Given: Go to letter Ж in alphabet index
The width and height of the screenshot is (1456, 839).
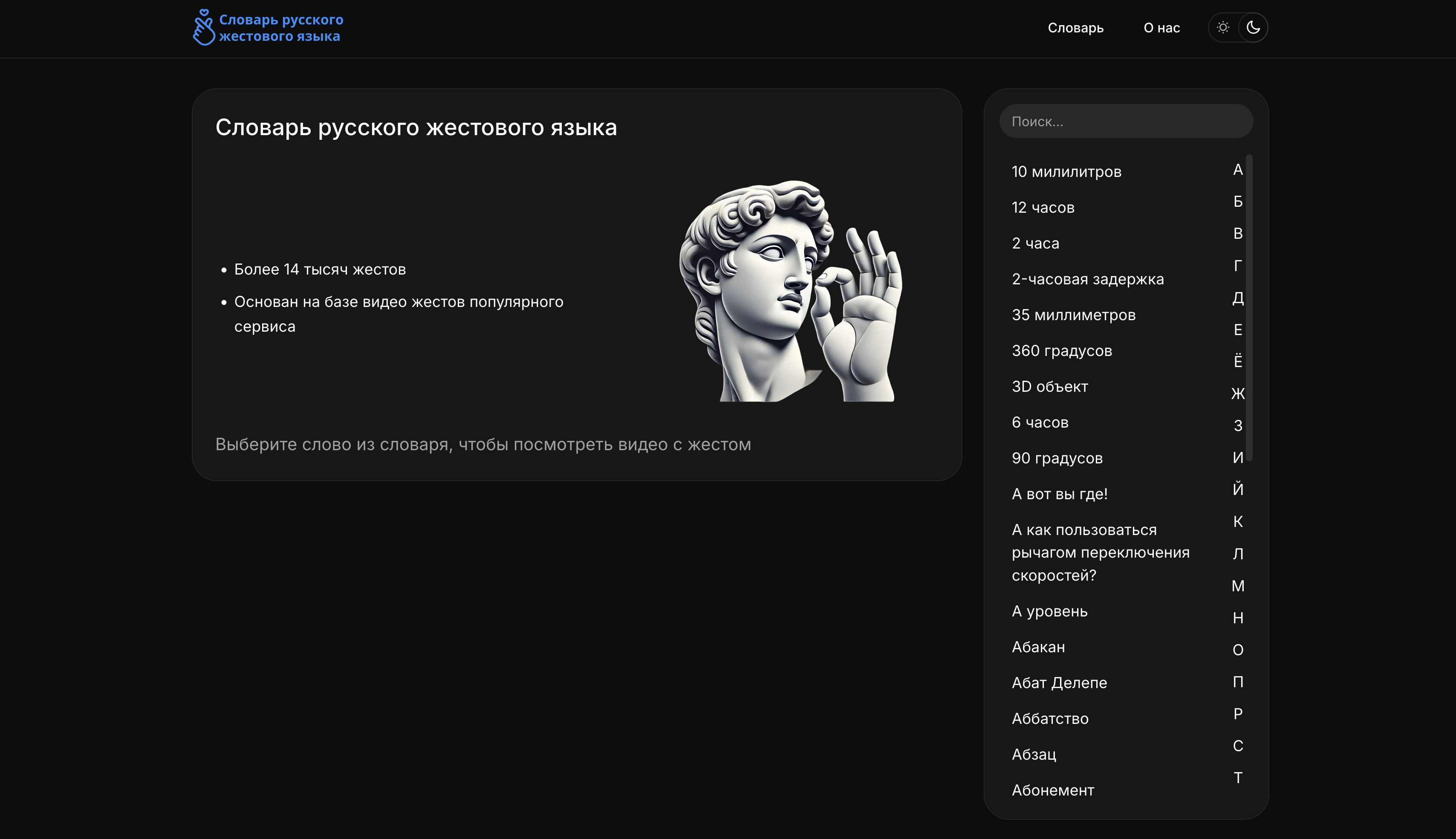Looking at the screenshot, I should [1238, 393].
